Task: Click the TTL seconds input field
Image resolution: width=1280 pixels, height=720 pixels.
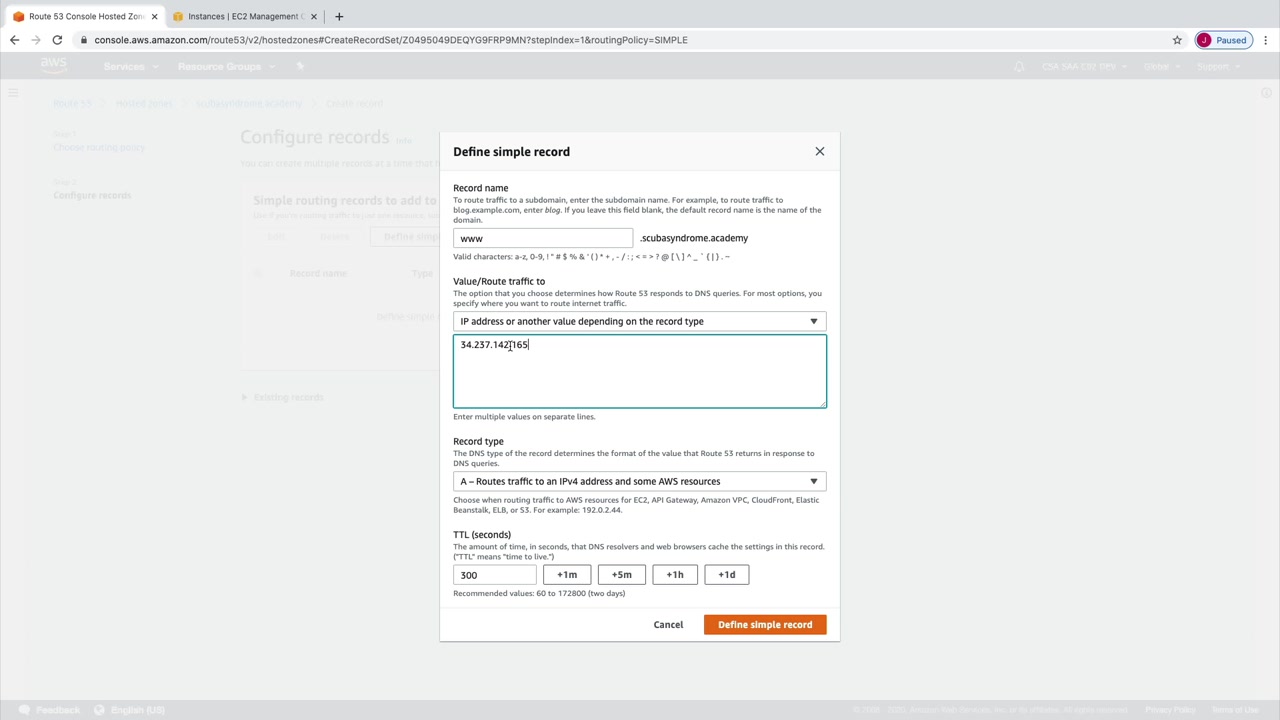Action: [495, 575]
